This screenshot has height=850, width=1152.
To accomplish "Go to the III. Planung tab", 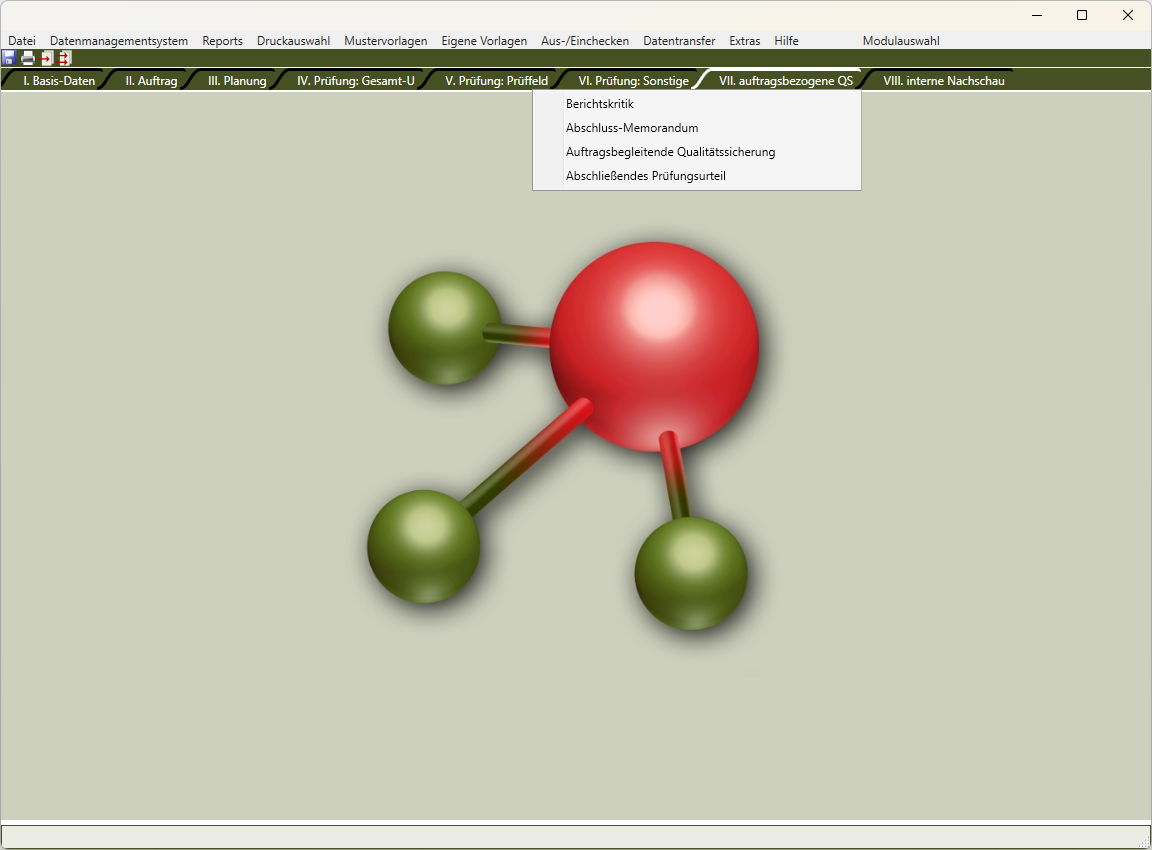I will 237,81.
